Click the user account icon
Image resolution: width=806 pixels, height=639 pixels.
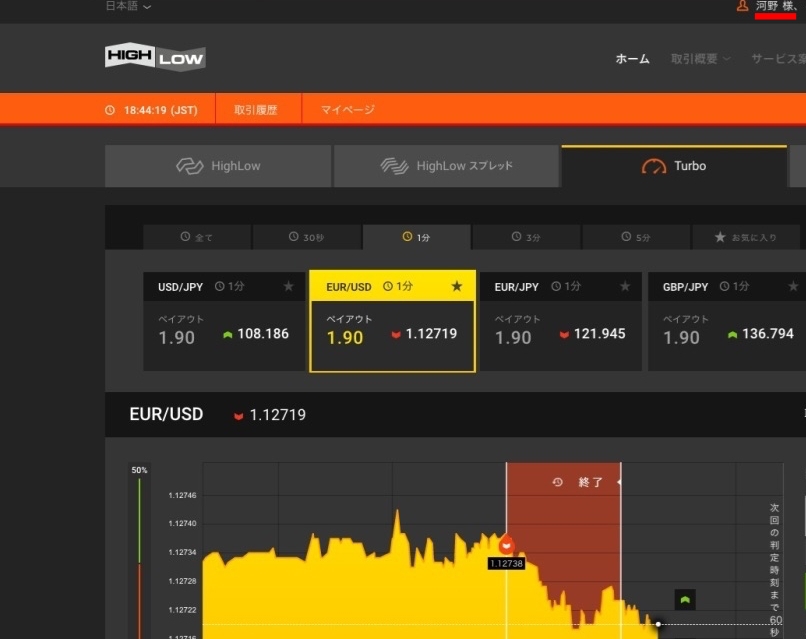click(x=742, y=6)
